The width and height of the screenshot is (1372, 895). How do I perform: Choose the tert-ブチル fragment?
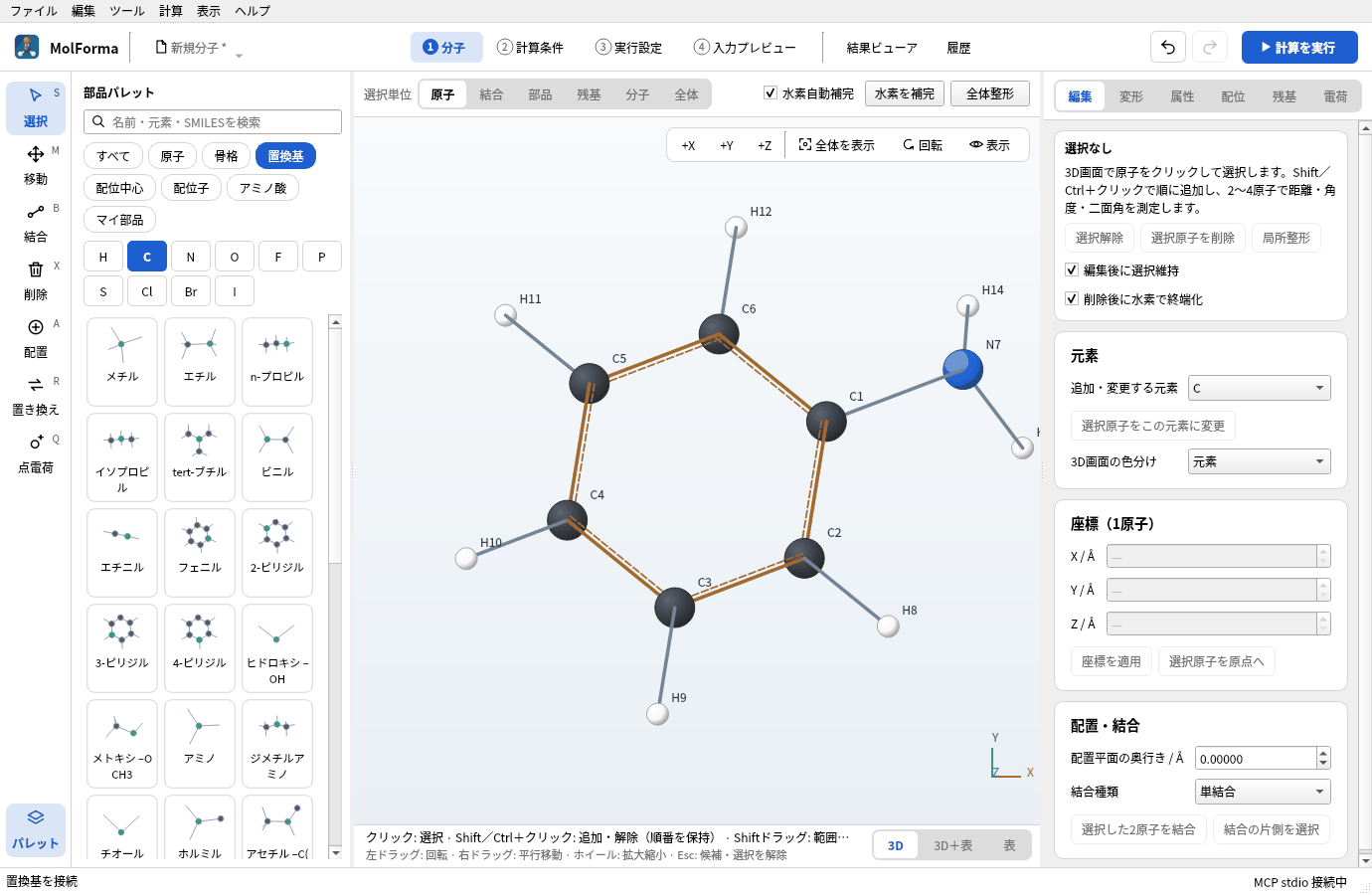[x=200, y=456]
